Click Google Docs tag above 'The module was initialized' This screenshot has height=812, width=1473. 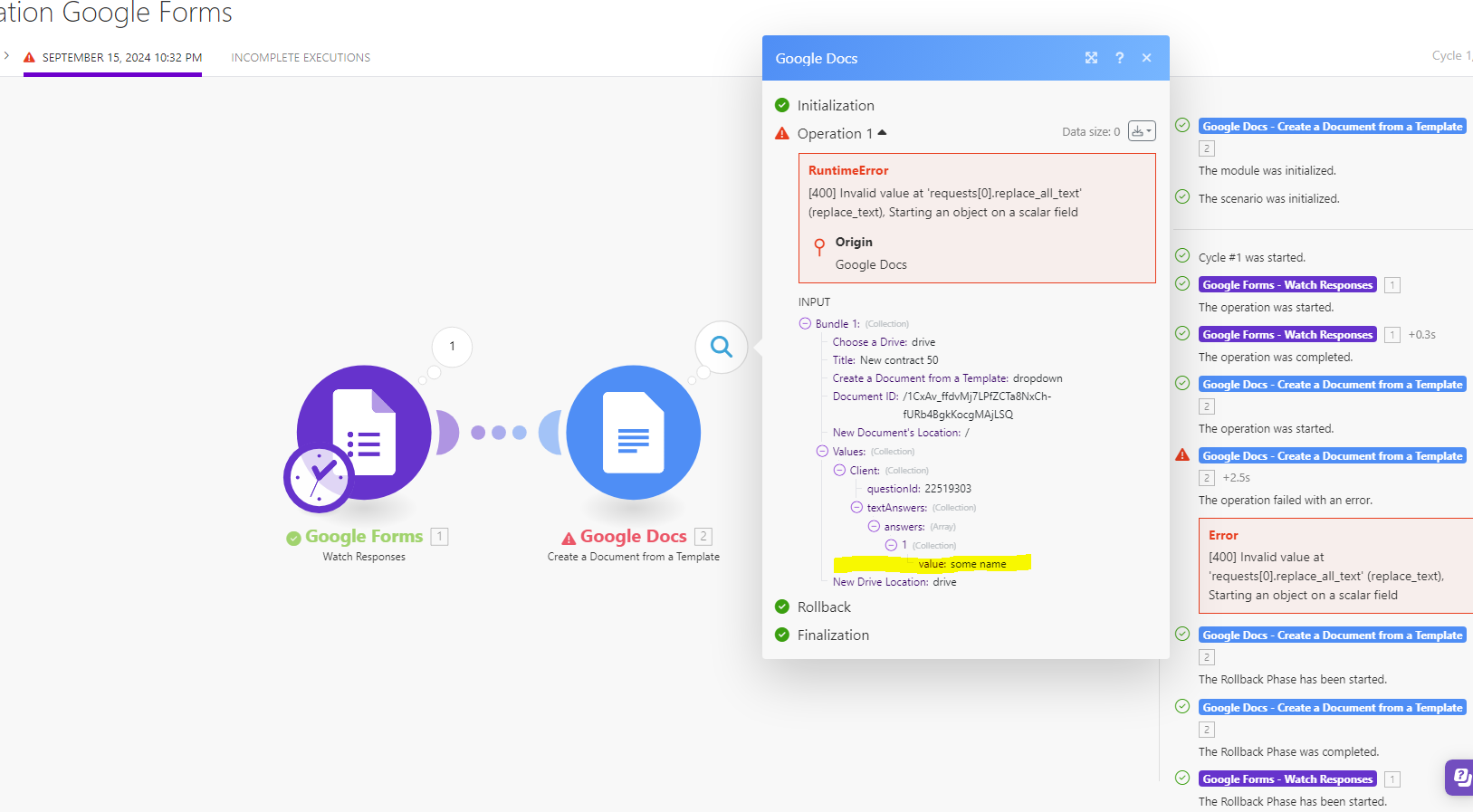[x=1333, y=127]
